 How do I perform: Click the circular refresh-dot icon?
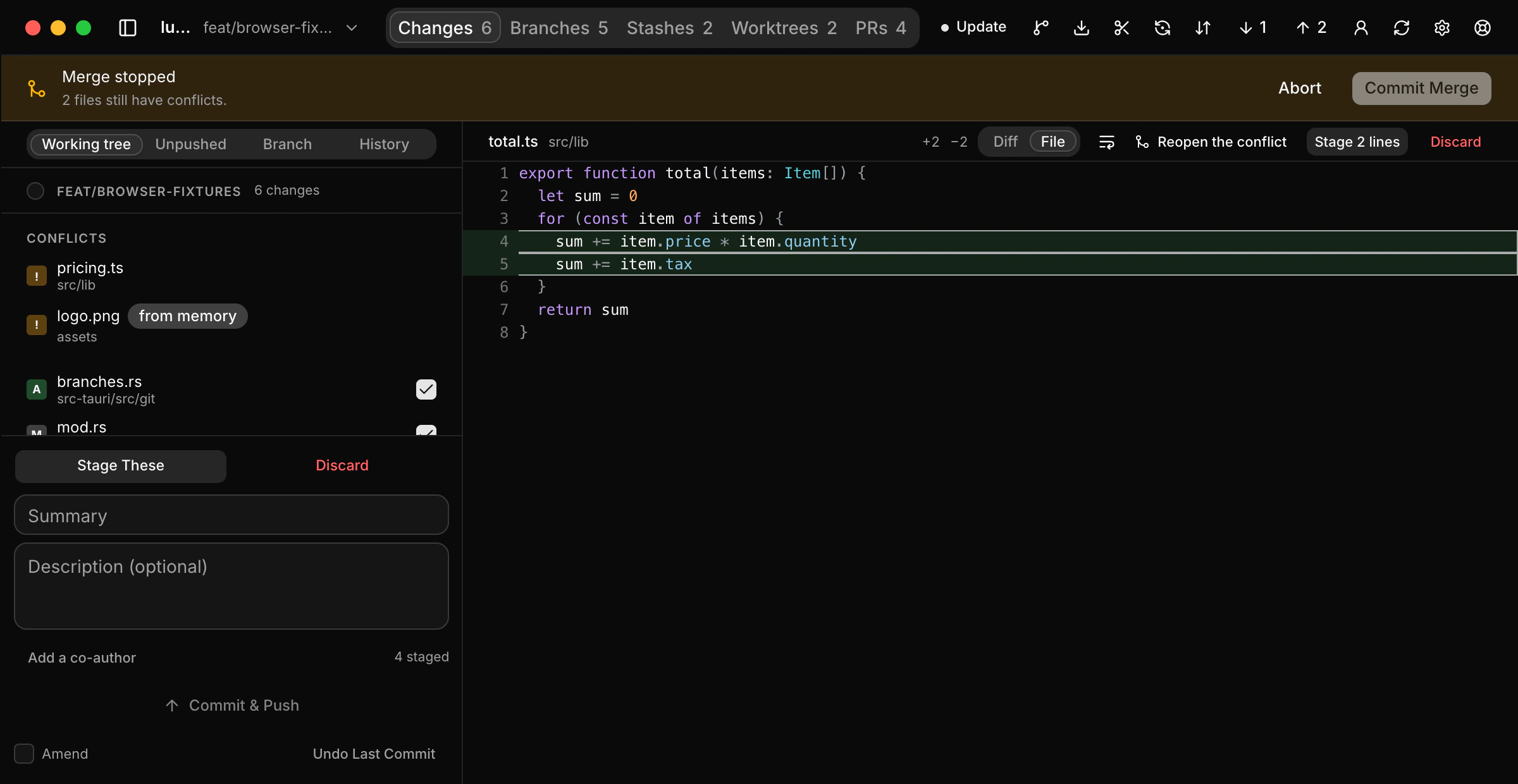(x=1162, y=28)
